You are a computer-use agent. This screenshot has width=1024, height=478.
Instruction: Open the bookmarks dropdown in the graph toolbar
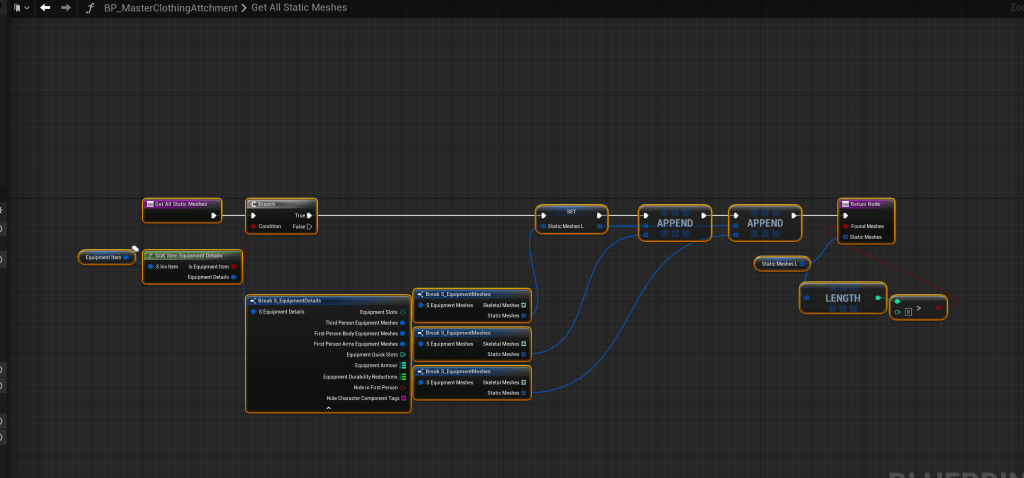click(x=20, y=7)
